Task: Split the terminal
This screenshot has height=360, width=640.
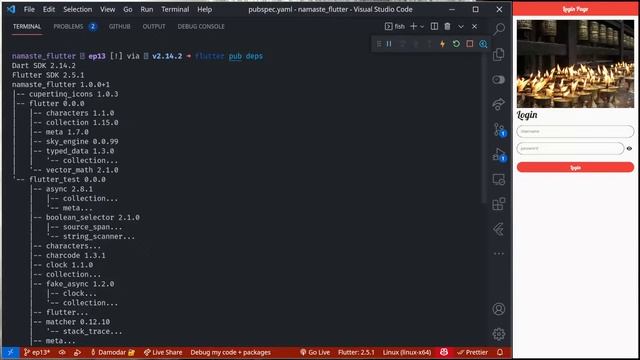Action: click(434, 27)
